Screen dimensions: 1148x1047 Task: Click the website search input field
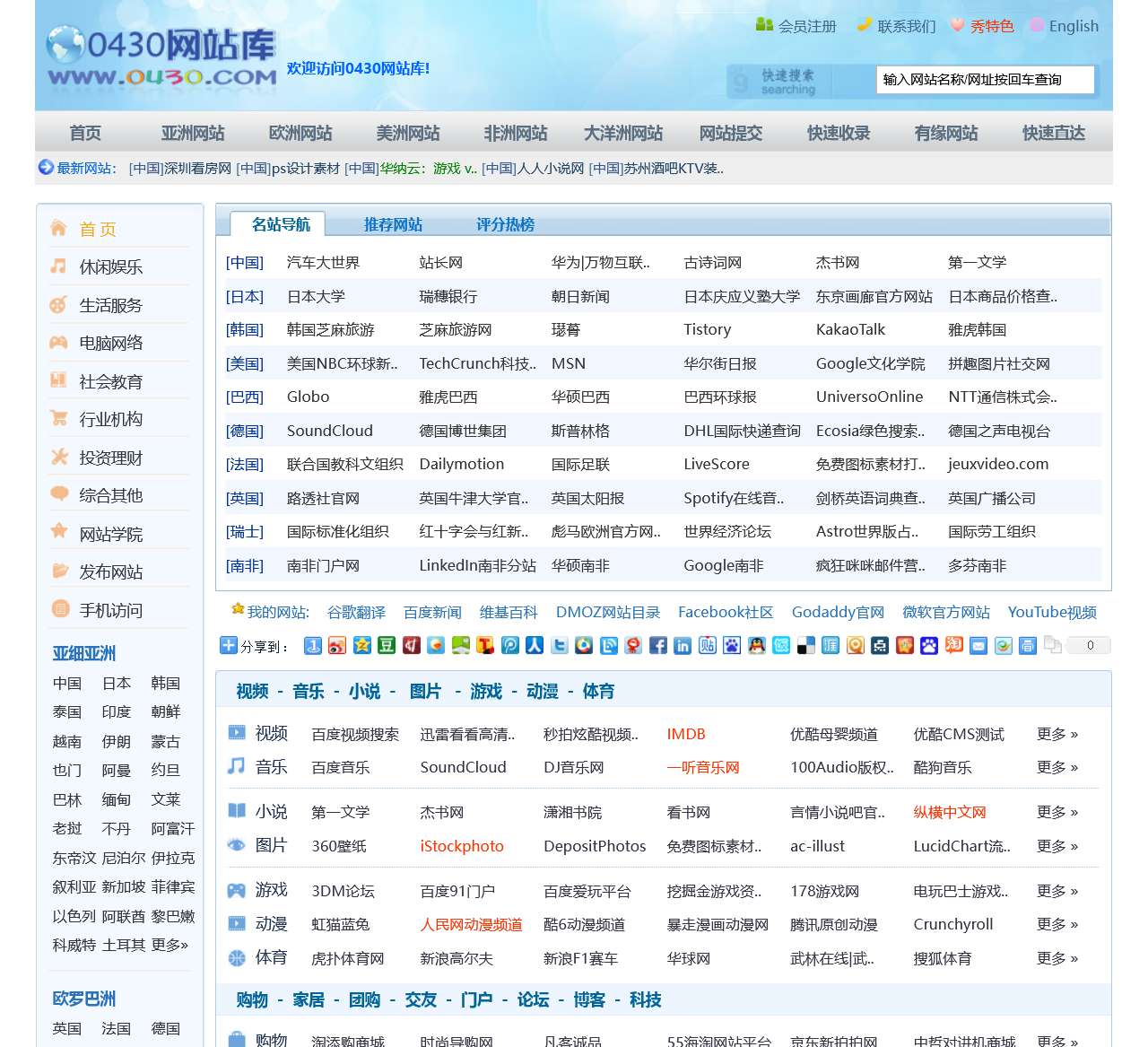pos(984,79)
